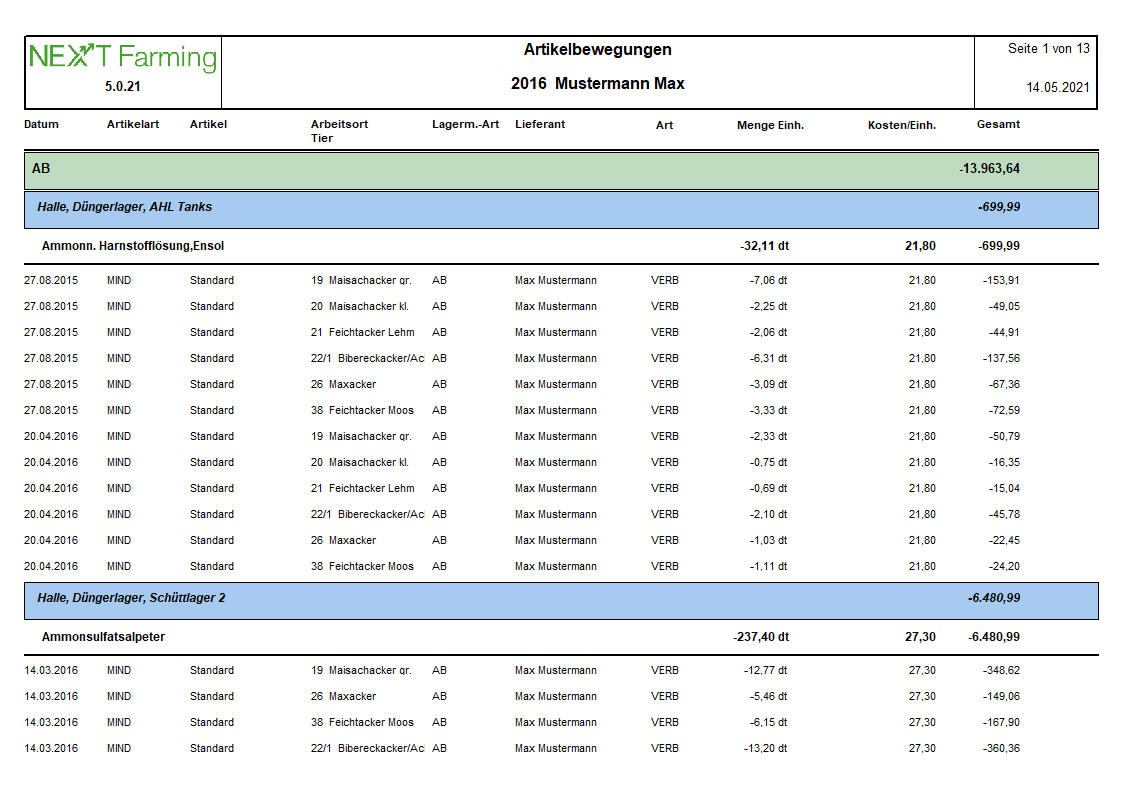This screenshot has width=1122, height=793.
Task: Select the Menge Einh. column header
Action: [770, 125]
